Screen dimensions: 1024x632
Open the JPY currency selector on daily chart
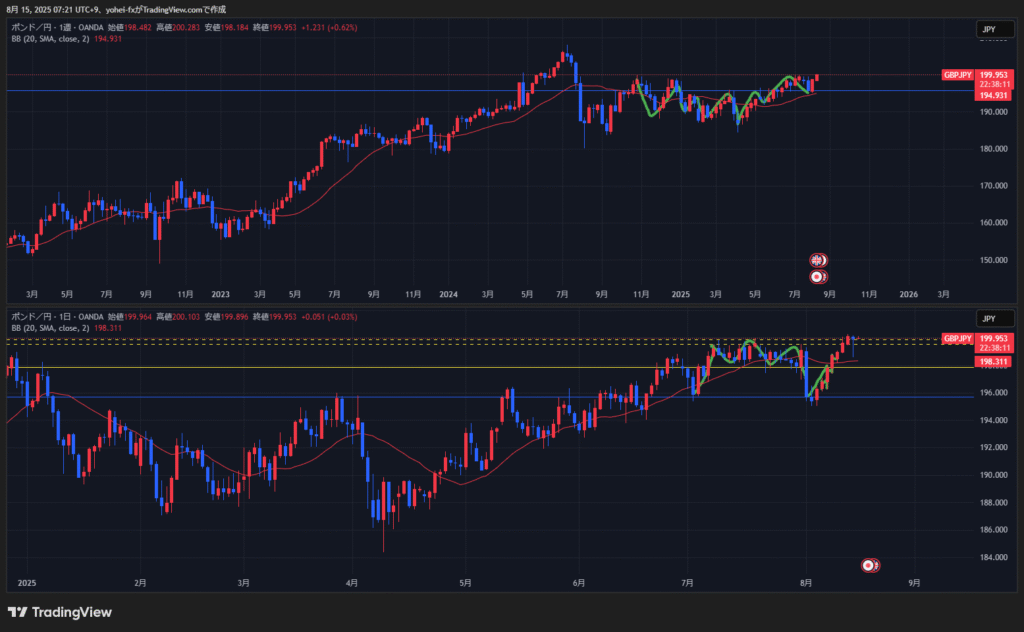(989, 318)
